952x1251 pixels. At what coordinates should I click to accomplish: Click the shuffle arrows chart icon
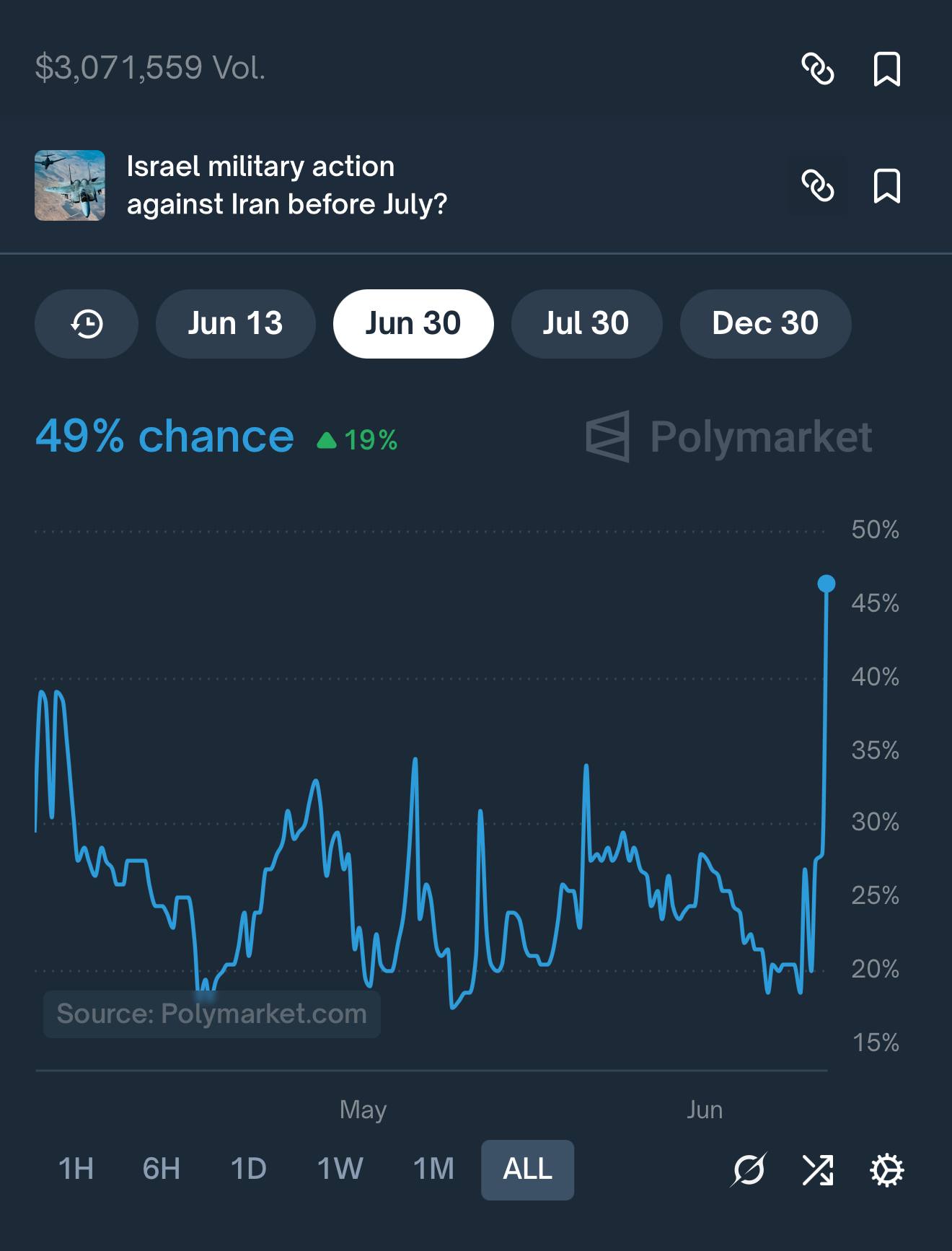coord(818,1169)
